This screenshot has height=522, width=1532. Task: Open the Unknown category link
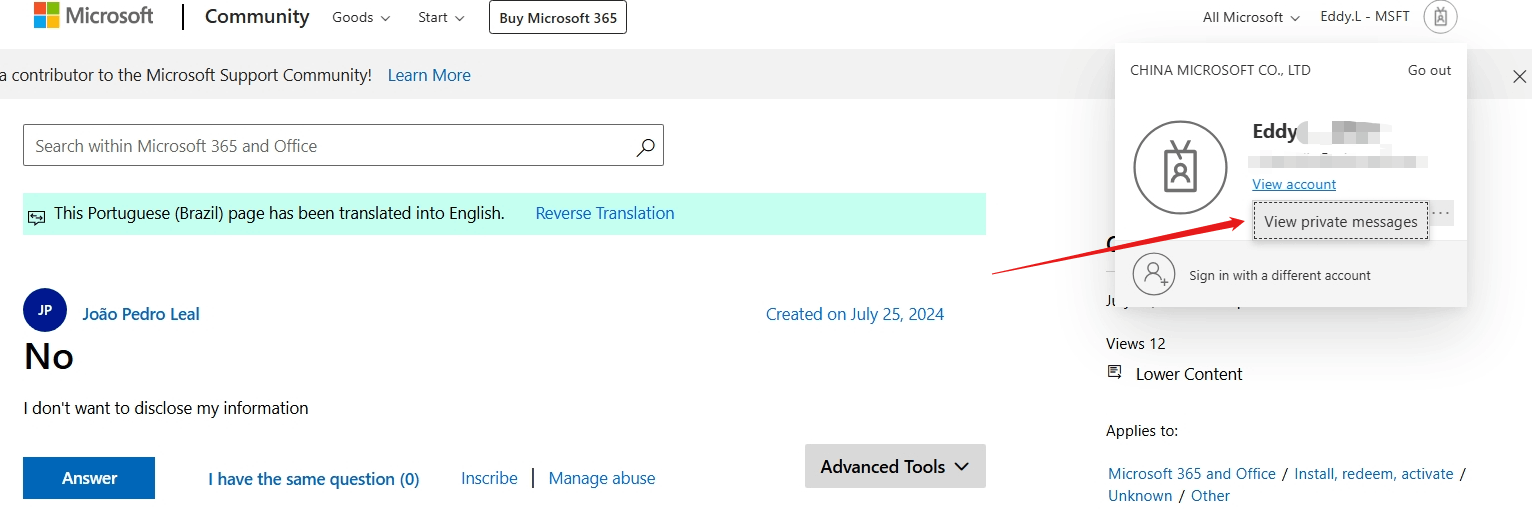(x=1140, y=496)
